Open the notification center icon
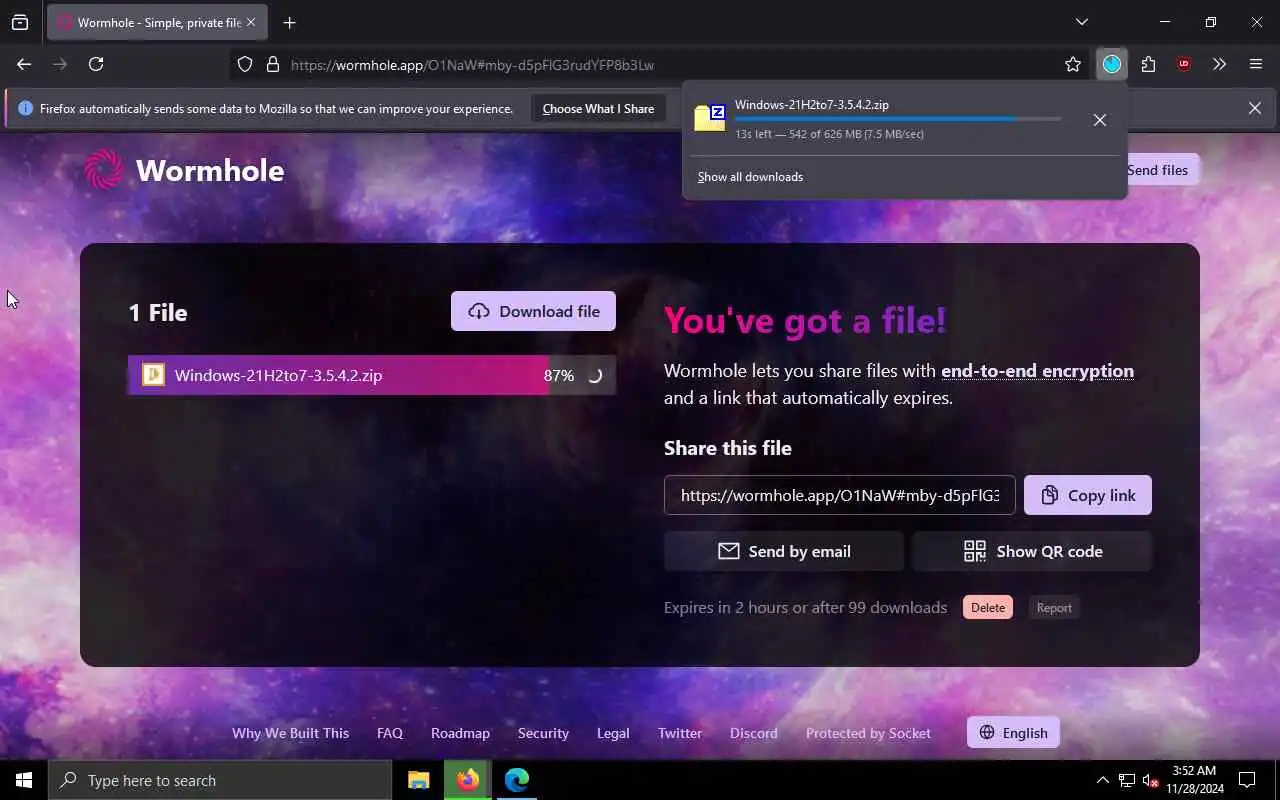 pos(1247,780)
